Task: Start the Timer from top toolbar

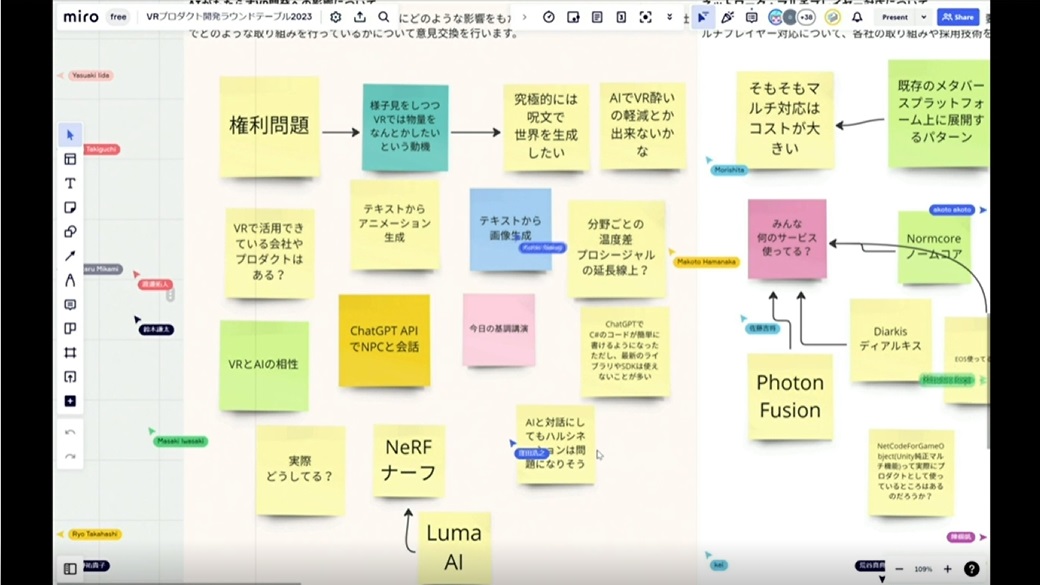Action: [549, 17]
